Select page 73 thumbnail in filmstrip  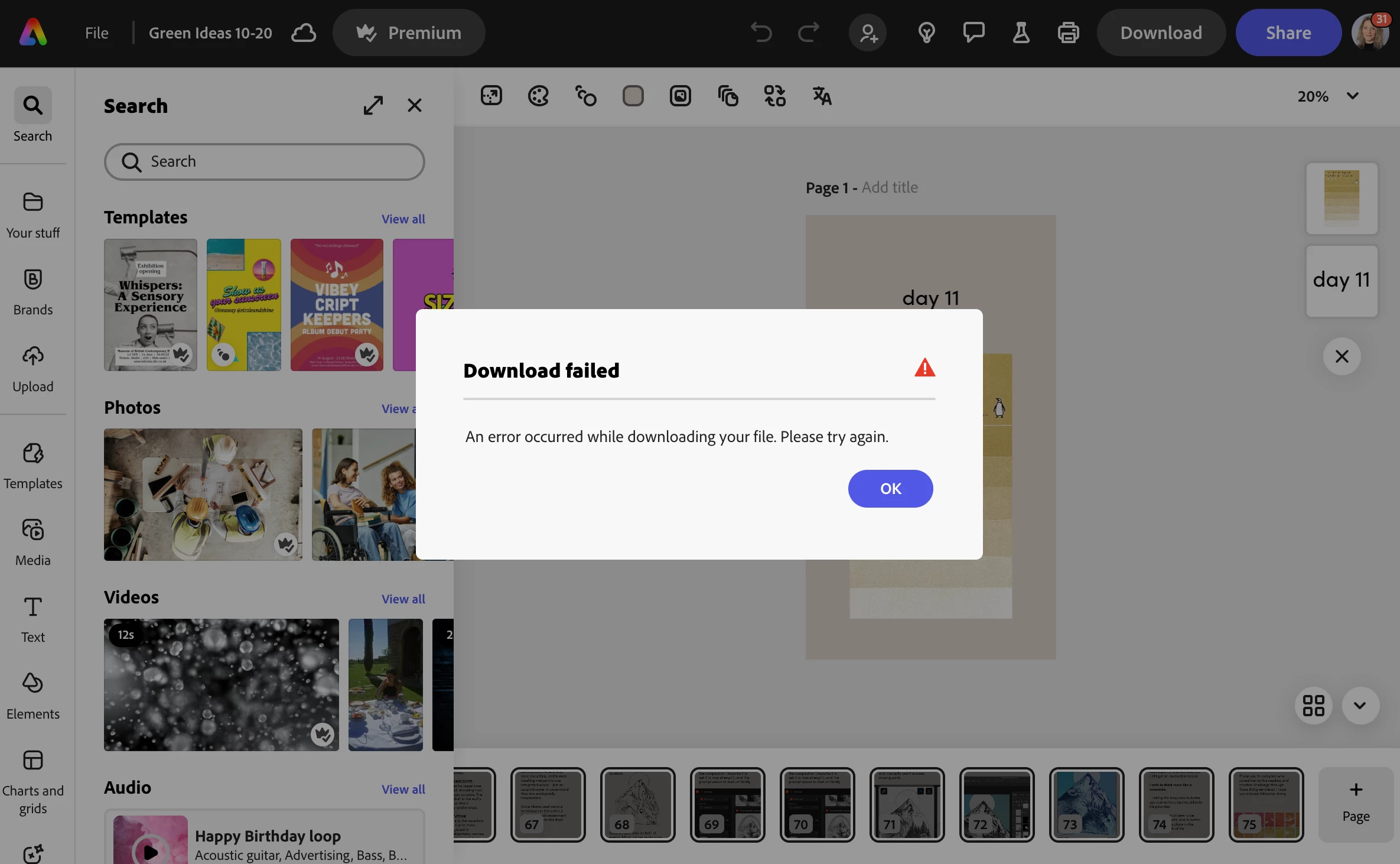click(1086, 804)
